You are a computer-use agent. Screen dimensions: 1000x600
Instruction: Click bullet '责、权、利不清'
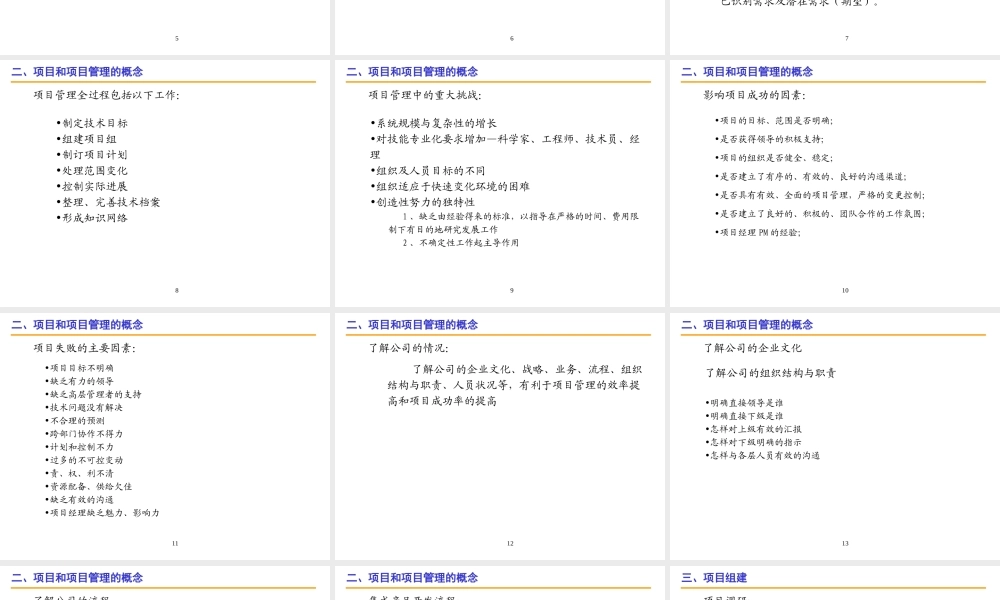80,473
